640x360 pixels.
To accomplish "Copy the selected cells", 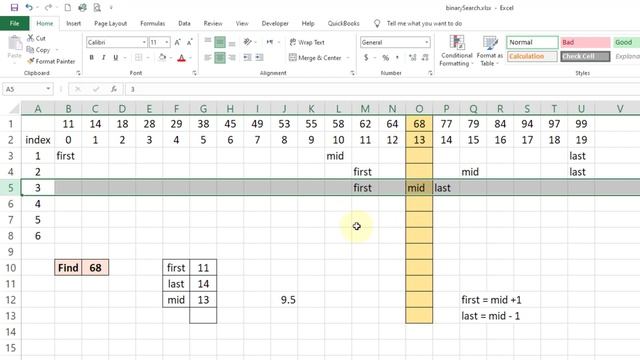I will pos(38,50).
